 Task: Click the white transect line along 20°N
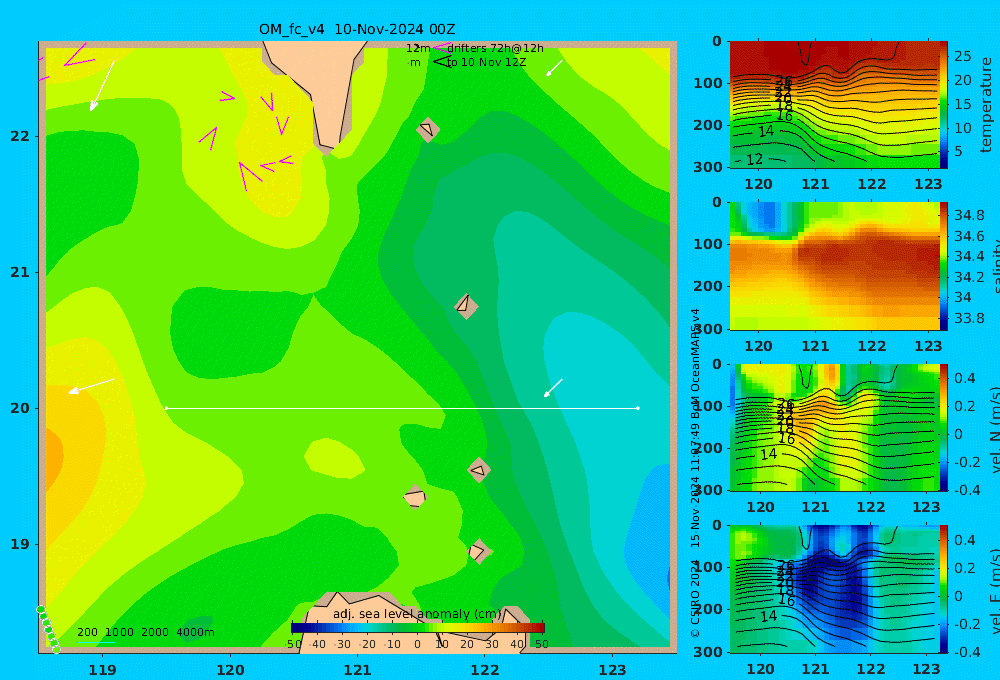[402, 408]
